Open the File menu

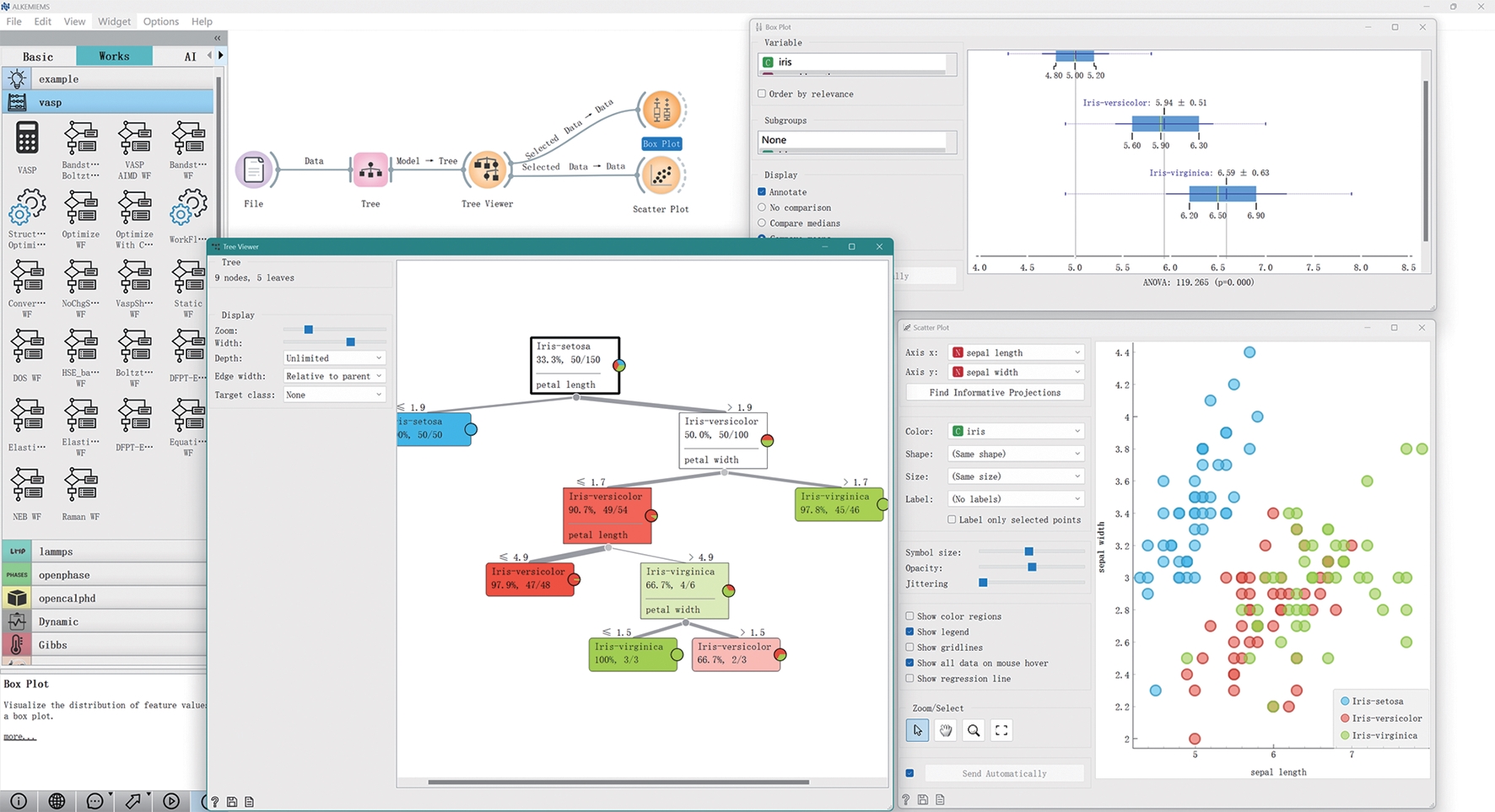click(13, 21)
